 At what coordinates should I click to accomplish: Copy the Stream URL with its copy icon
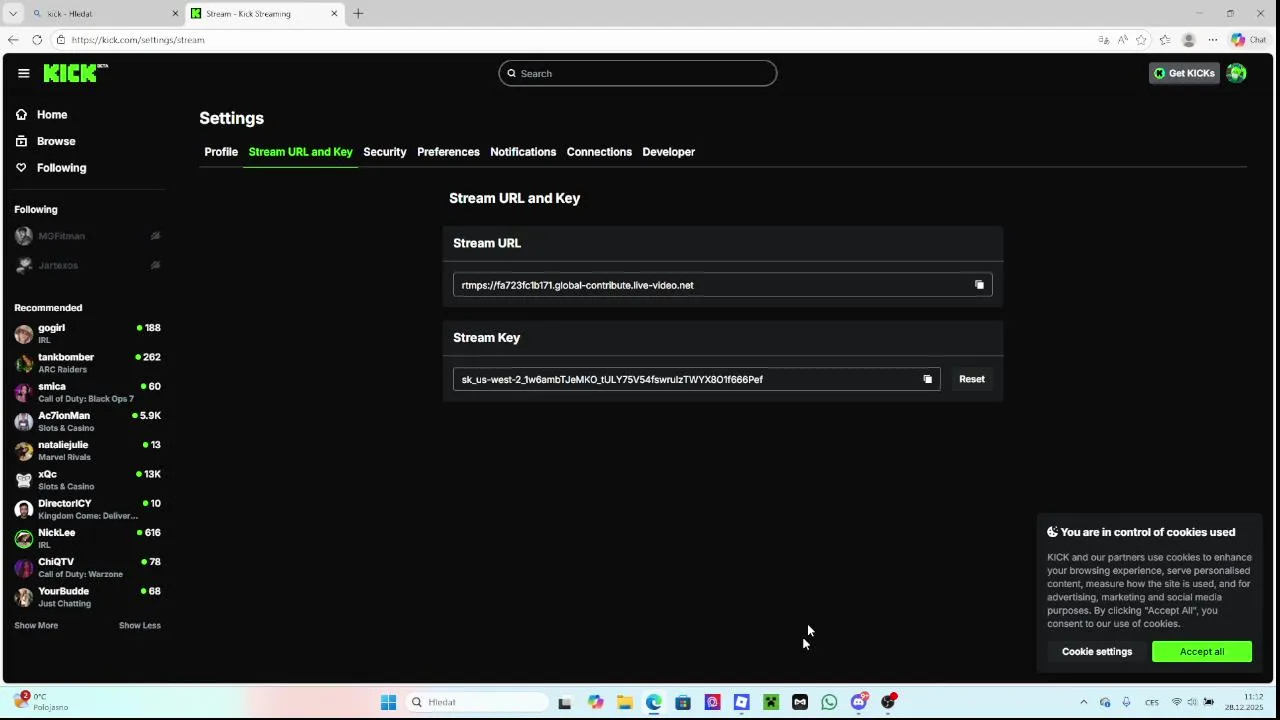coord(979,285)
